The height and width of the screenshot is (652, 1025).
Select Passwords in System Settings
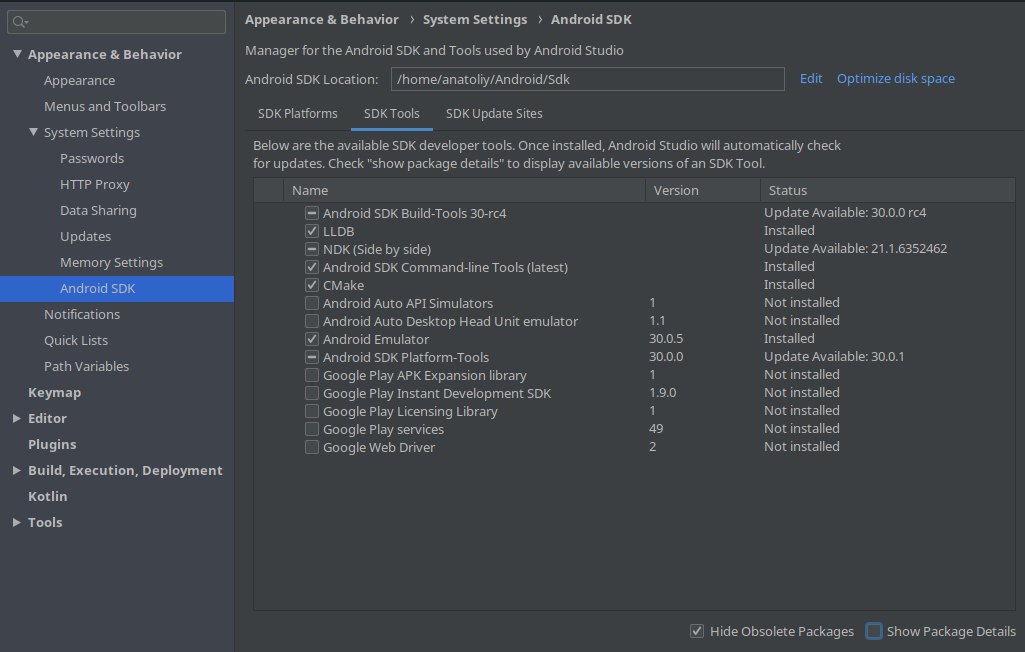[92, 158]
